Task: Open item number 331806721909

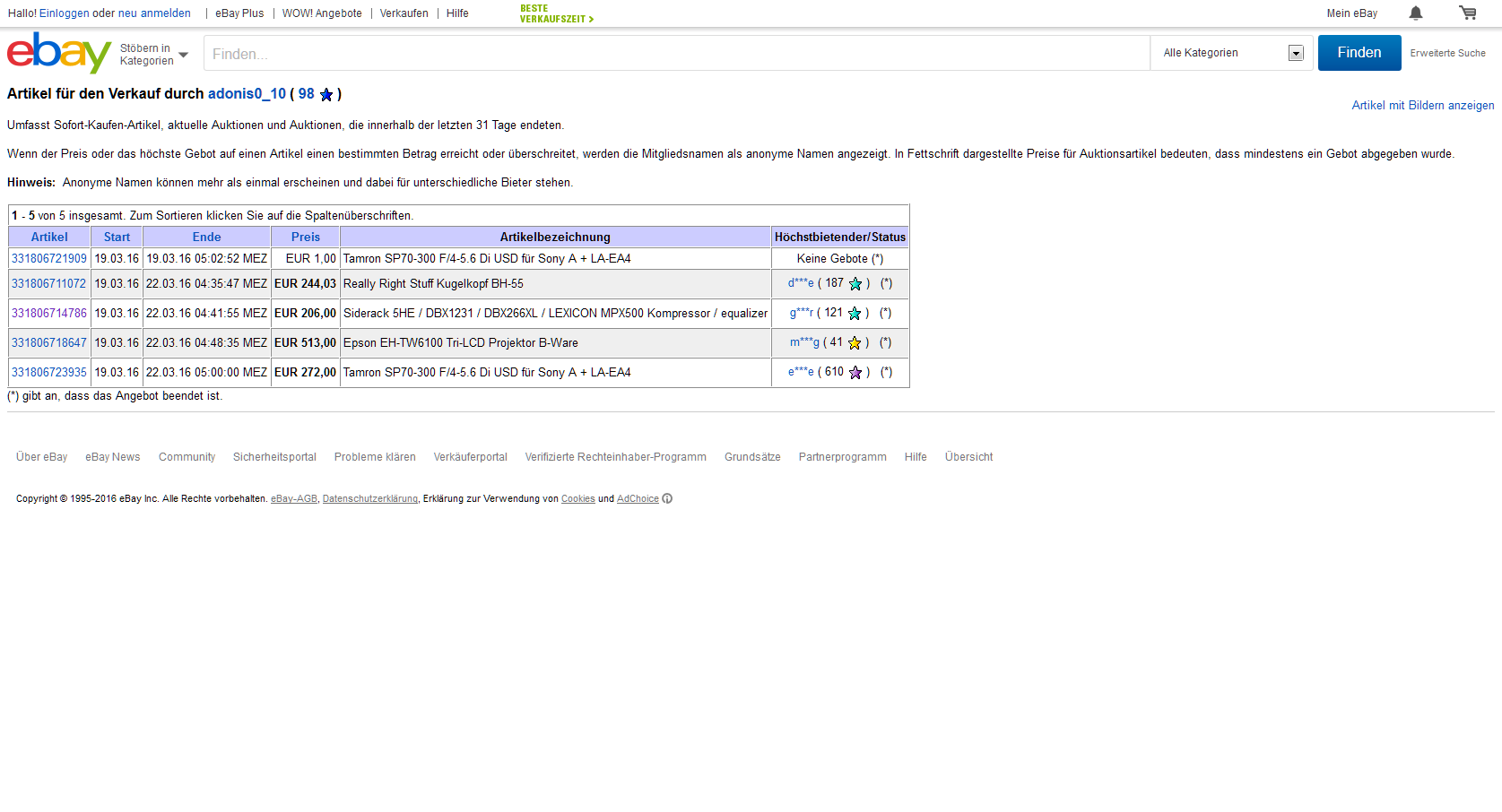Action: tap(49, 259)
